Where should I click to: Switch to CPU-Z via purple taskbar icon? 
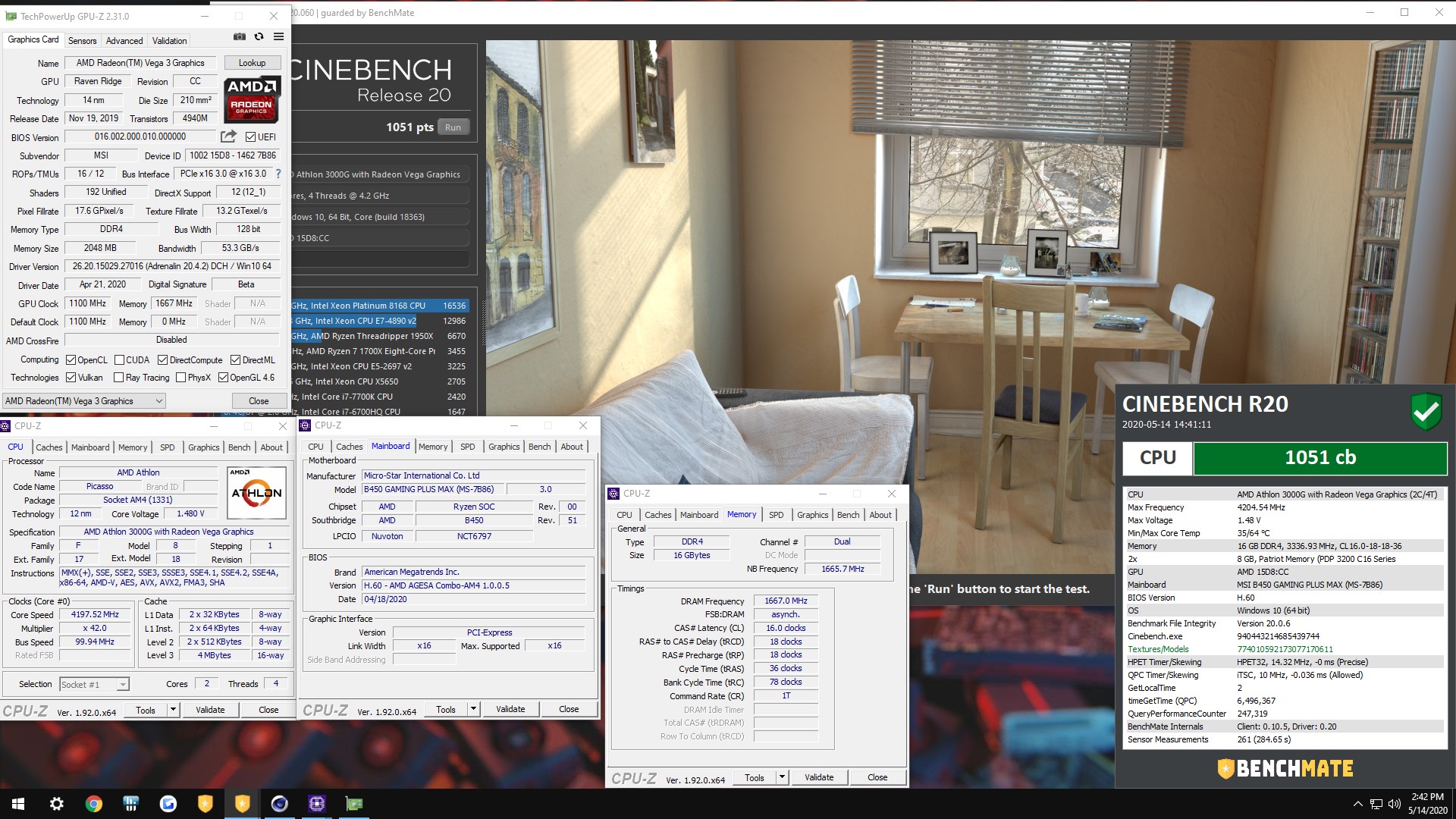click(x=316, y=804)
